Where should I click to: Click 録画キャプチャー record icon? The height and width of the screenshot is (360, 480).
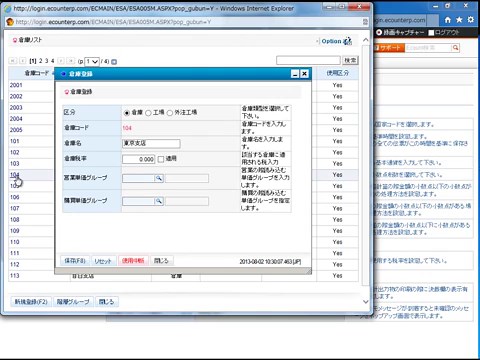[379, 32]
